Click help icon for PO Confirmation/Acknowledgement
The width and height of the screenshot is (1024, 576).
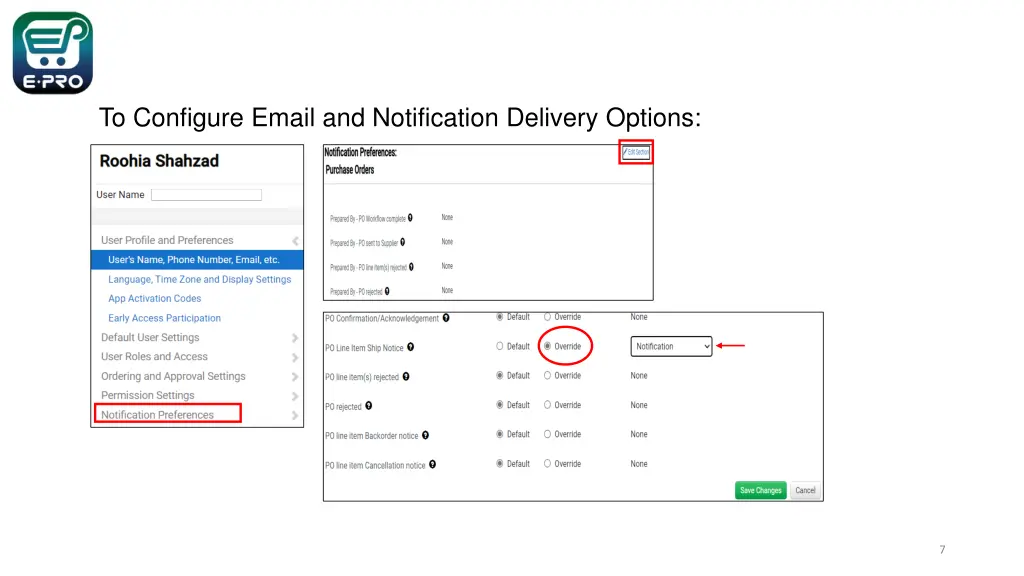pos(446,318)
